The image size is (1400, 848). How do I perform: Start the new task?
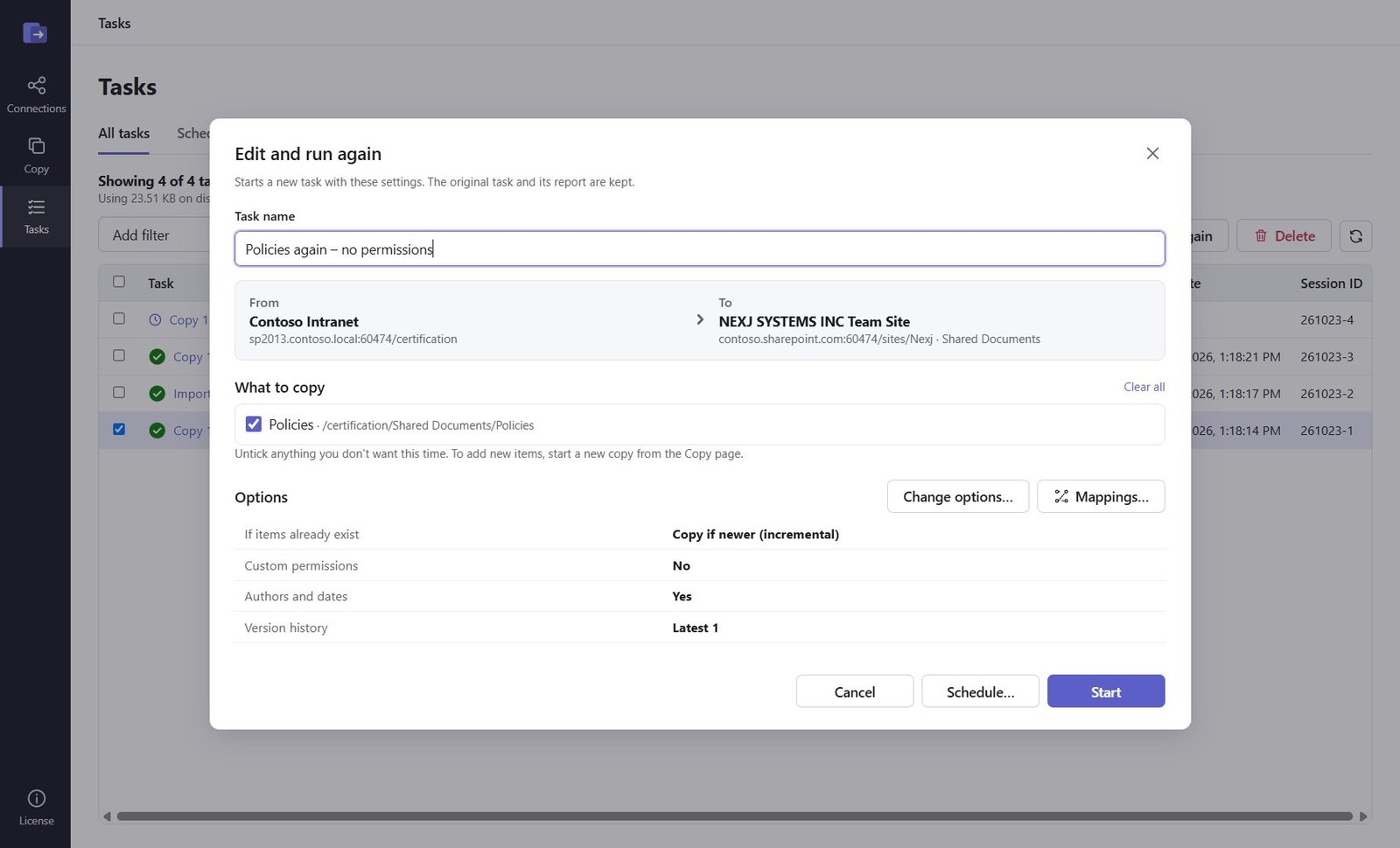1106,691
